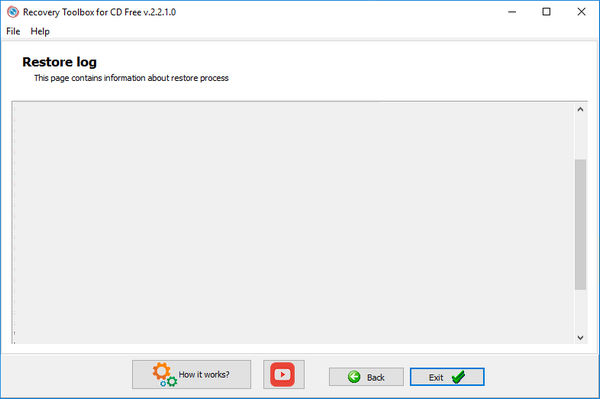600x399 pixels.
Task: Open the Help menu
Action: pos(40,31)
